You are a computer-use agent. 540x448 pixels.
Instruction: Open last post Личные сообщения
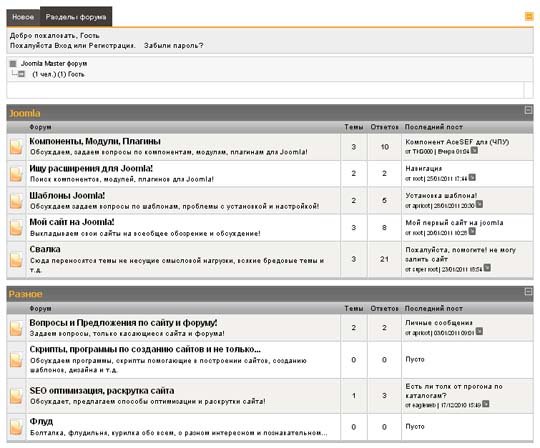click(x=439, y=323)
